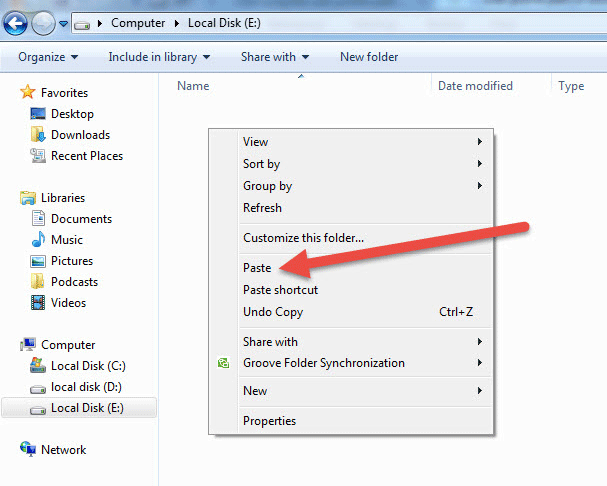The height and width of the screenshot is (486, 607).
Task: Click the Pictures library icon
Action: point(38,261)
